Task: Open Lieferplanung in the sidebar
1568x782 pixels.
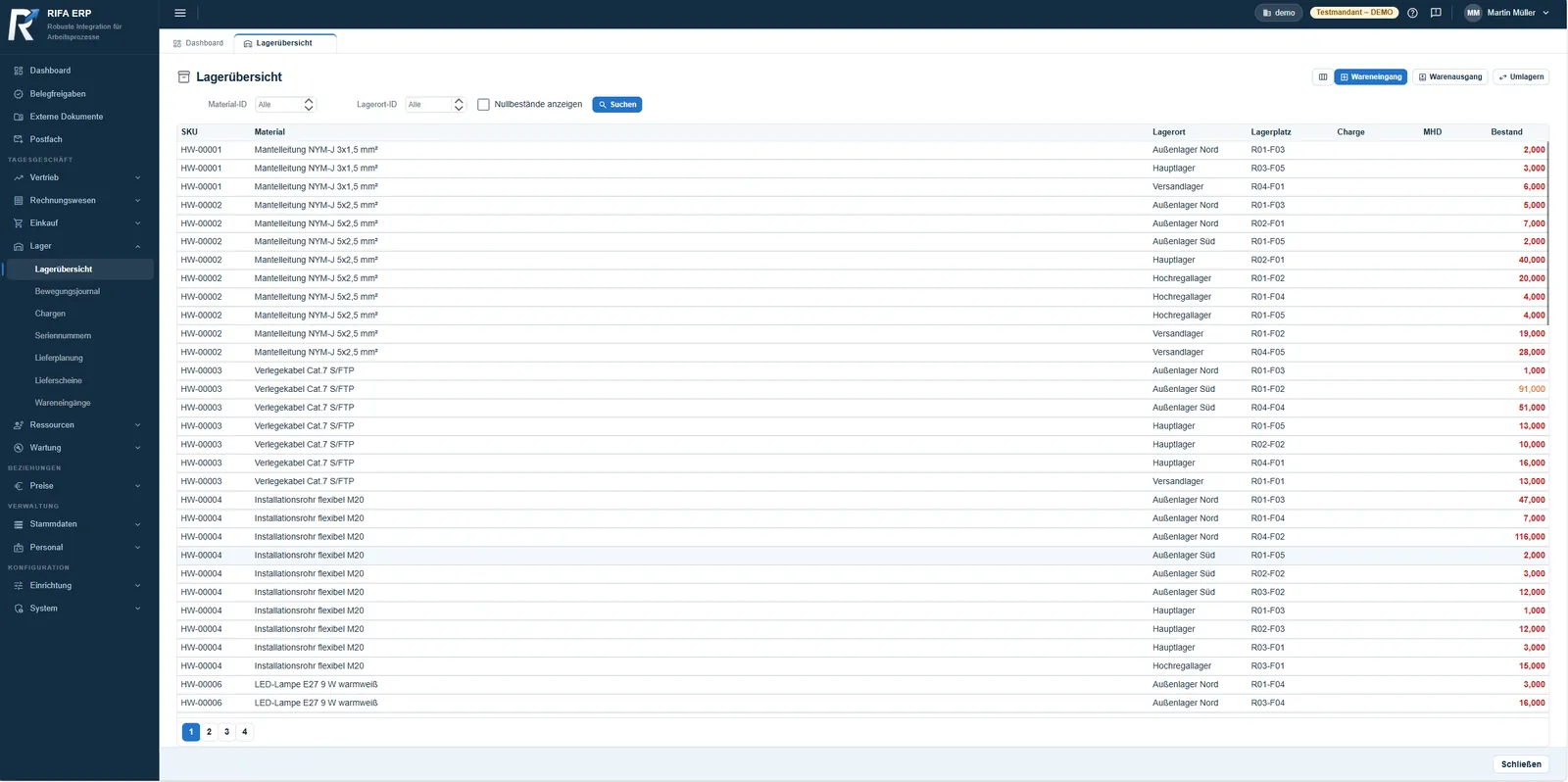Action: [59, 358]
